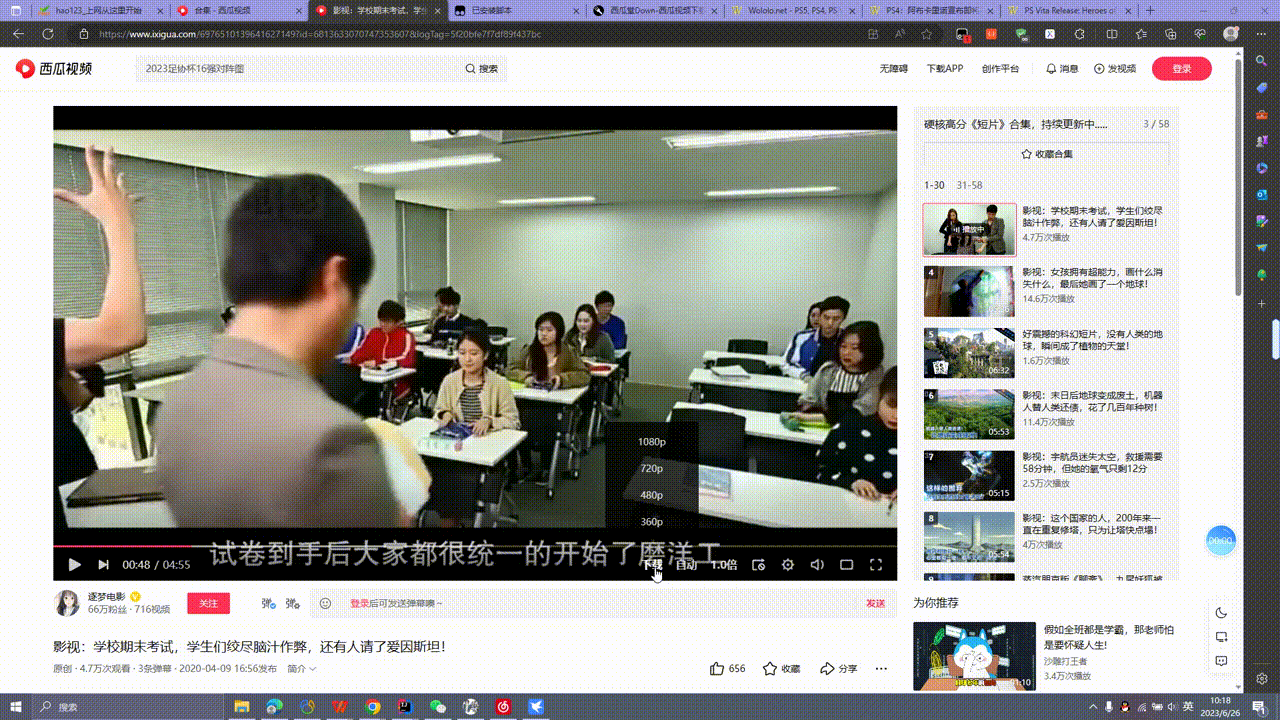Click the 搜索 search button
Screen dimensions: 1280x720
click(x=481, y=69)
